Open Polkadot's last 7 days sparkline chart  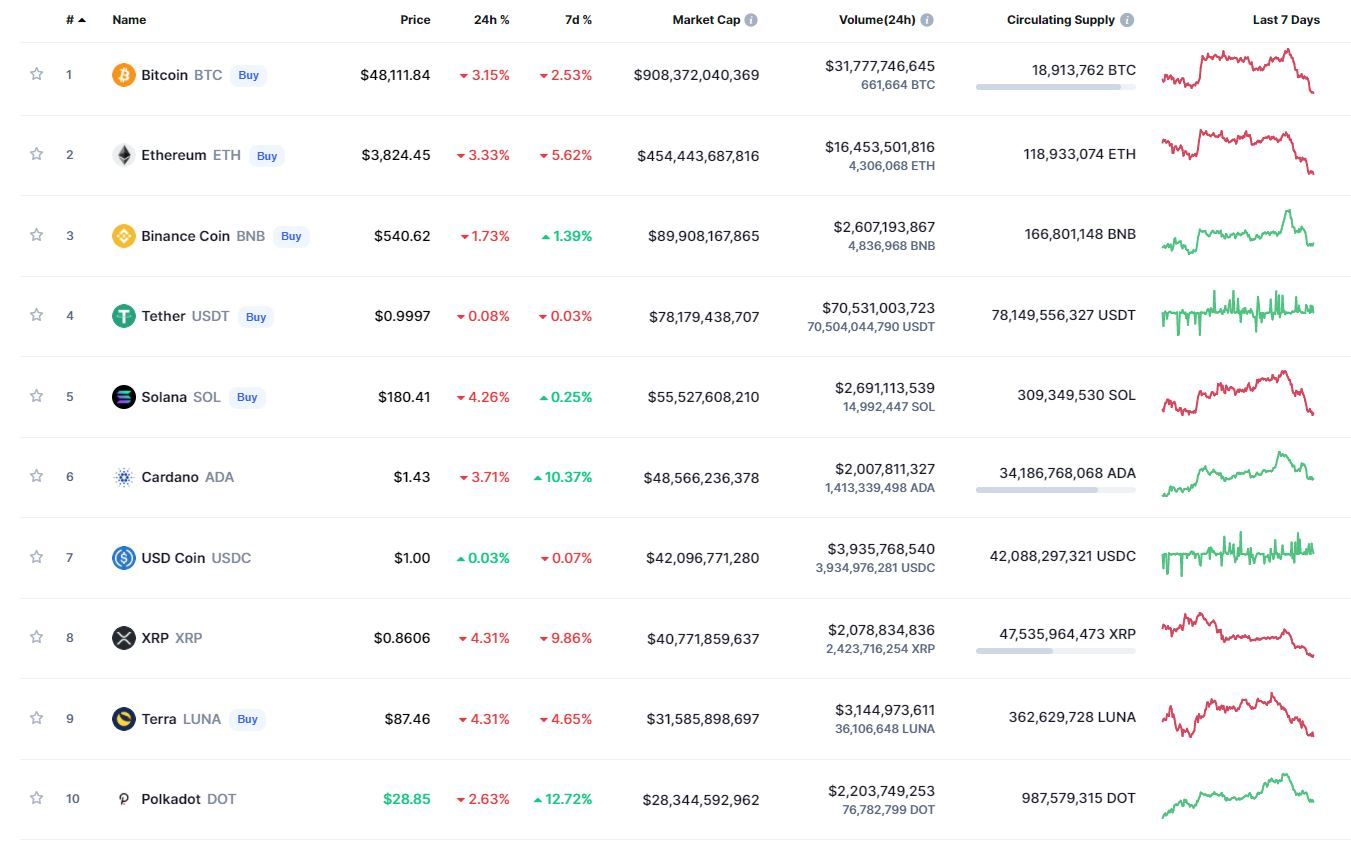point(1238,795)
